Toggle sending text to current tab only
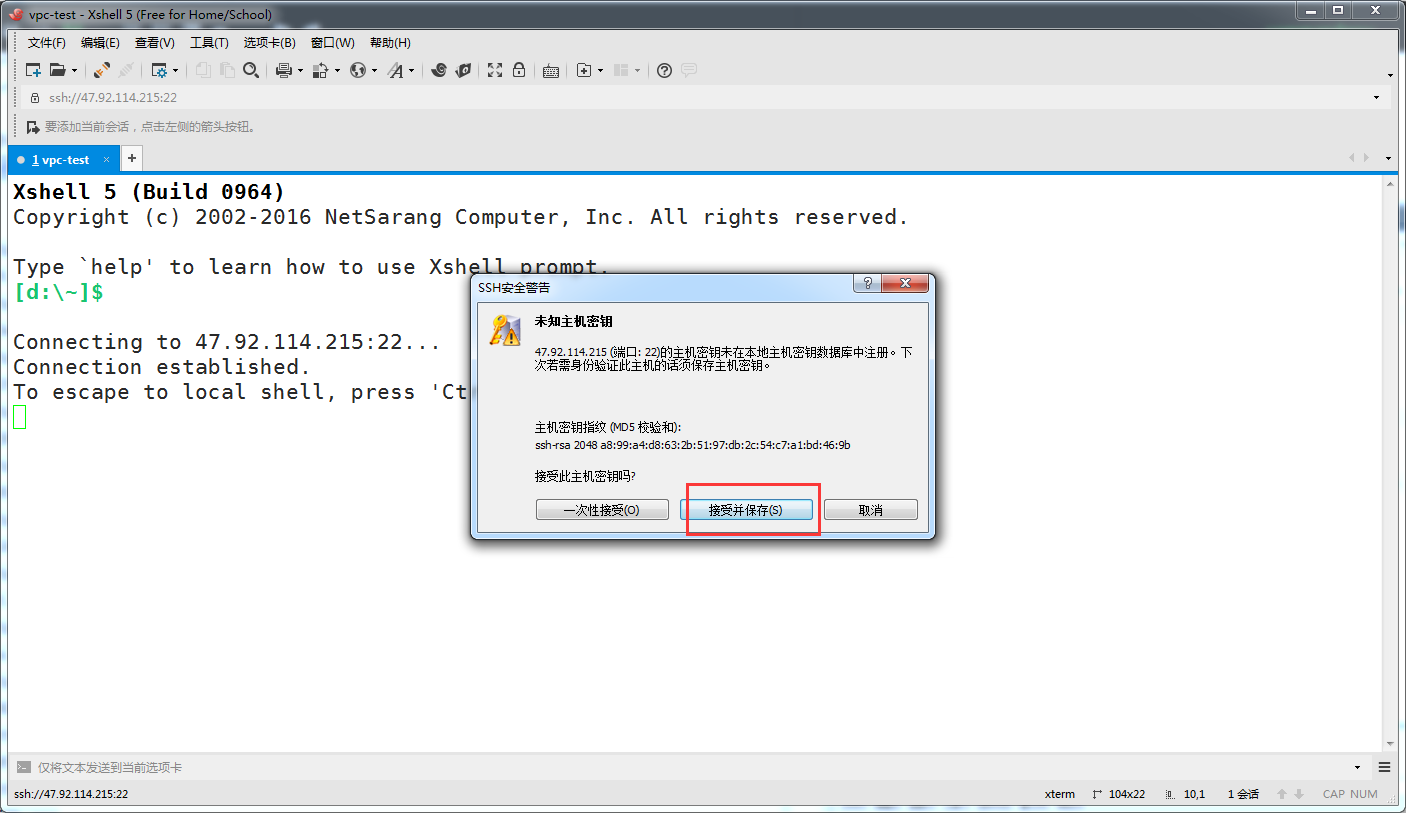 [22, 766]
